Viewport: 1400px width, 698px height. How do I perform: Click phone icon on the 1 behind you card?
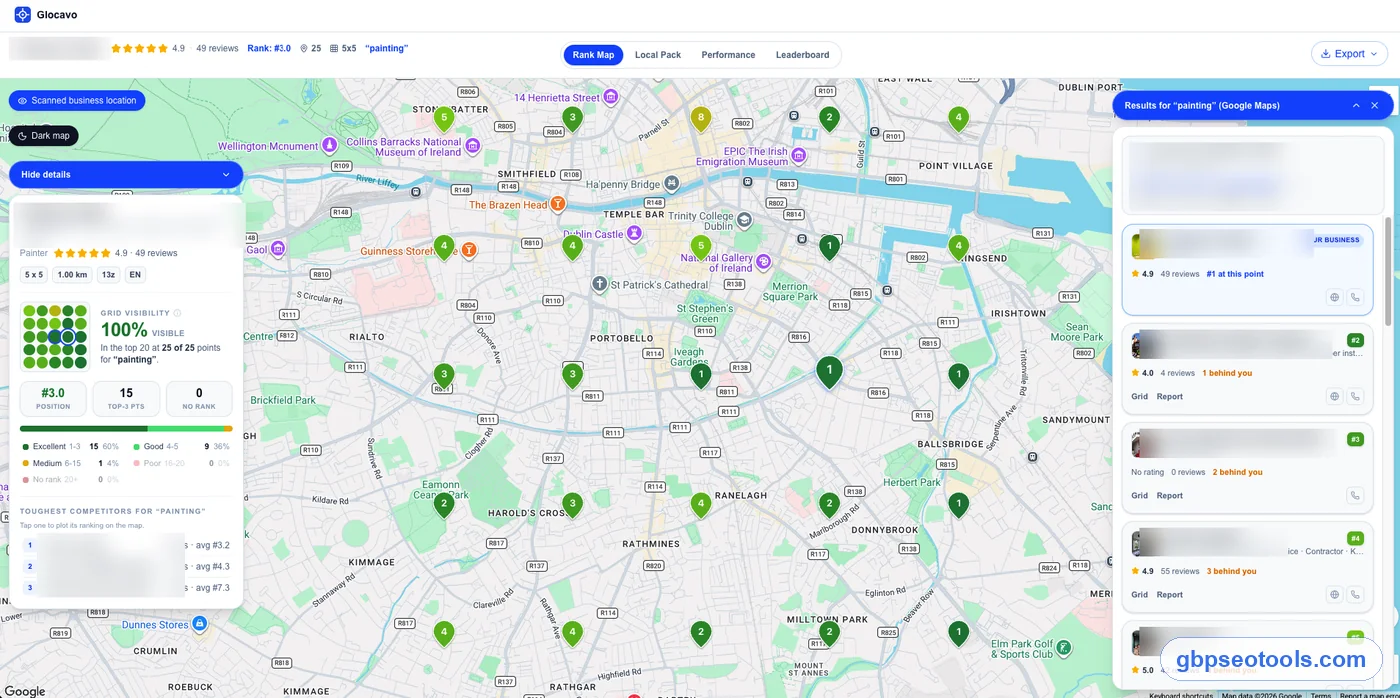click(1355, 396)
